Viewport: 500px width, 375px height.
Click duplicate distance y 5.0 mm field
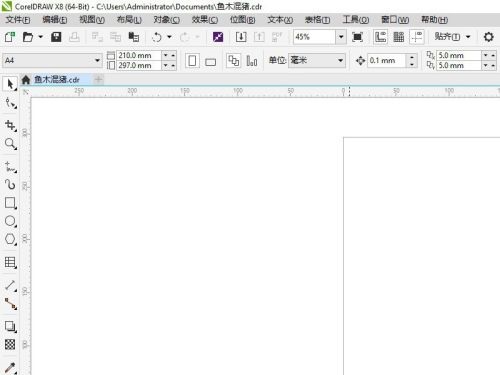[459, 65]
